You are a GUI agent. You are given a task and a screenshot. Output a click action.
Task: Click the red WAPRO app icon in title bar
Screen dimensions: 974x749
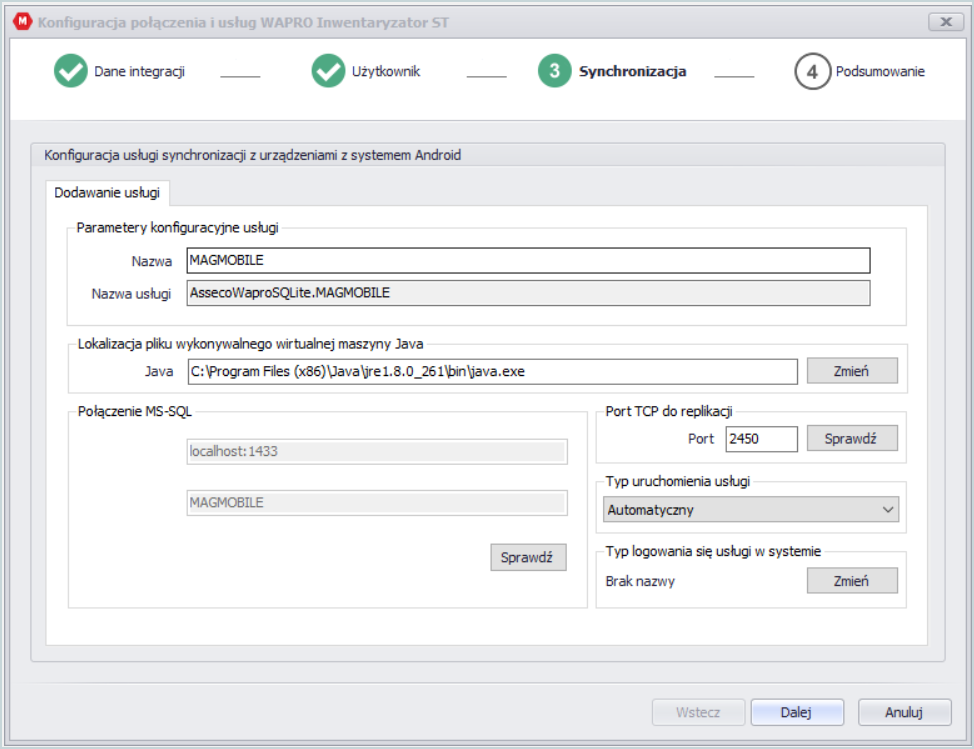[x=22, y=22]
